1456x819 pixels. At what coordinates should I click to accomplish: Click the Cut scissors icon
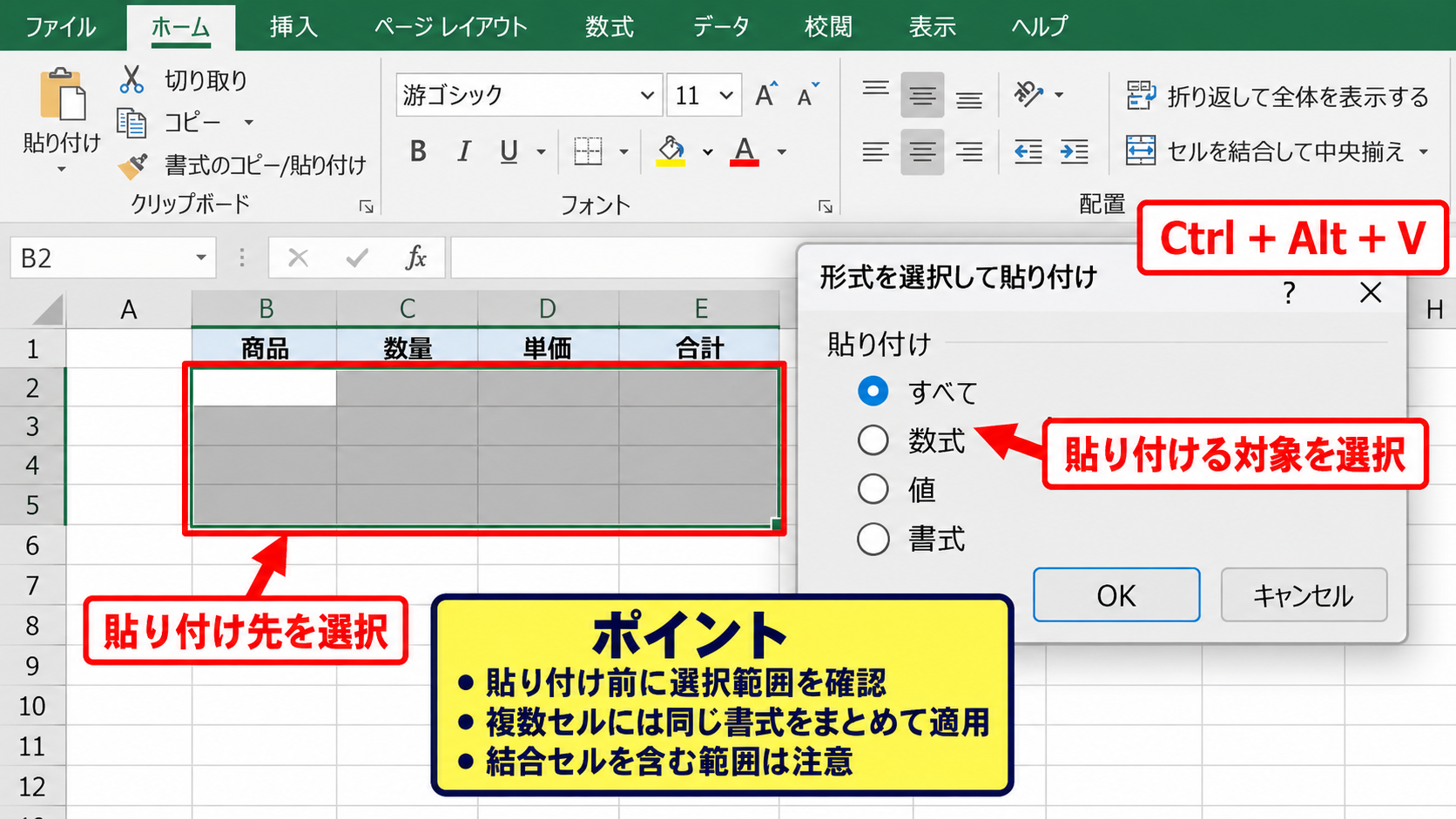click(x=131, y=79)
